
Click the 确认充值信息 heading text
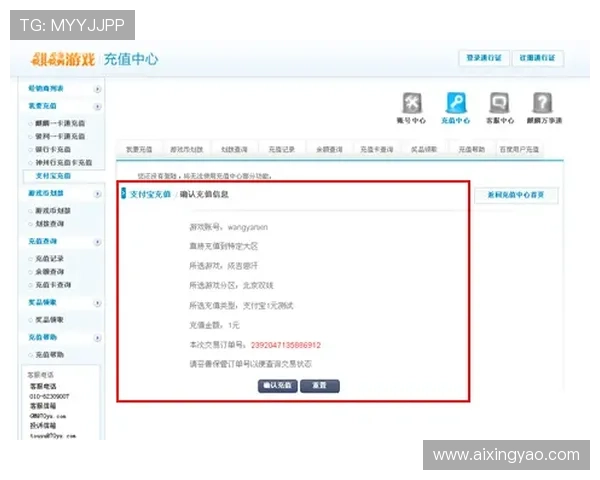click(204, 194)
